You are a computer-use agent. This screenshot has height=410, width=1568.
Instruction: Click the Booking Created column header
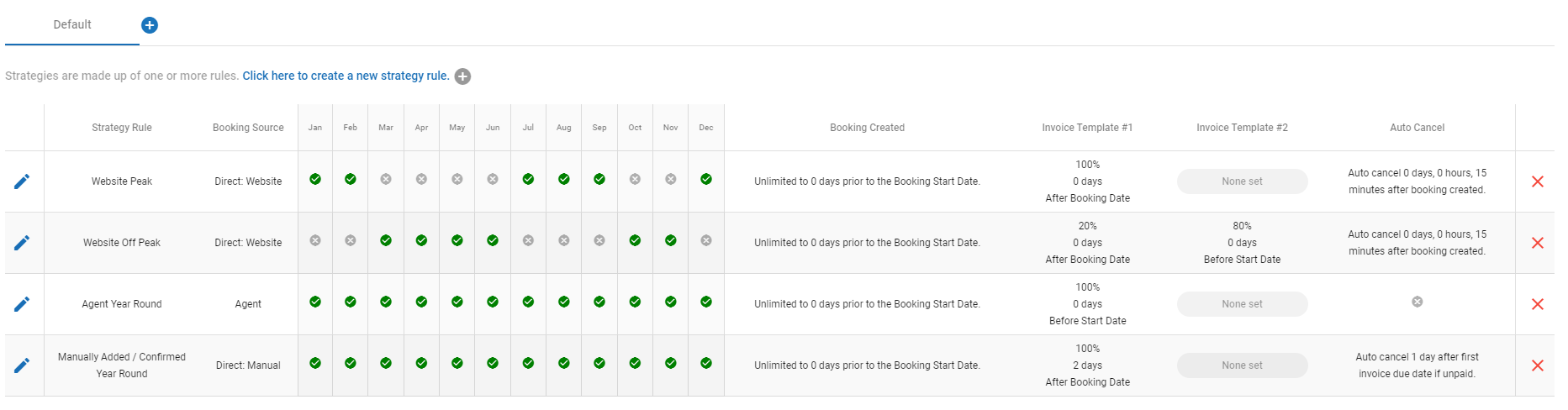click(x=867, y=128)
